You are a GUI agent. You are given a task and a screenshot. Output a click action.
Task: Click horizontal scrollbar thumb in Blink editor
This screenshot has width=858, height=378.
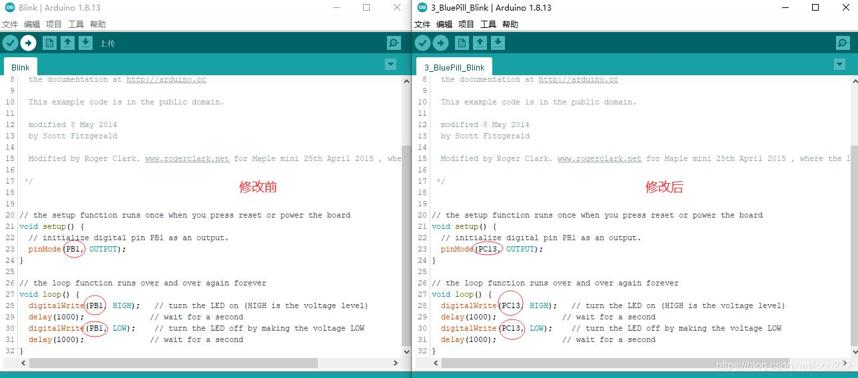173,363
